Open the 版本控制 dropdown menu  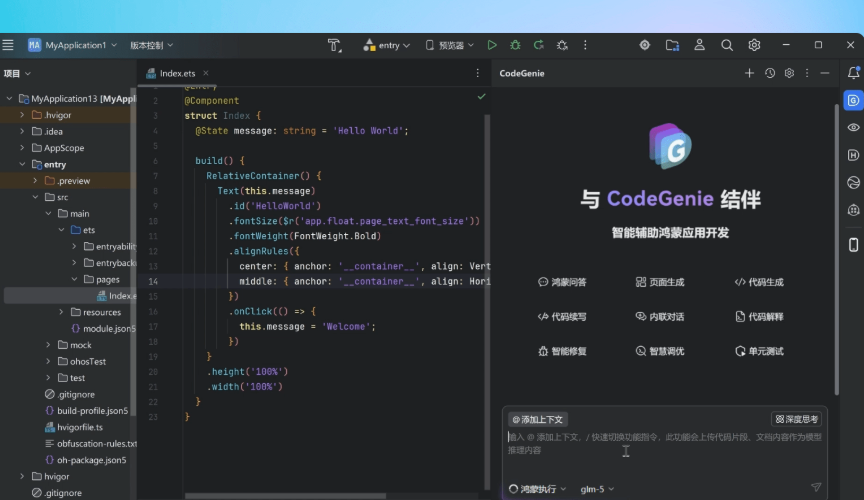point(152,45)
